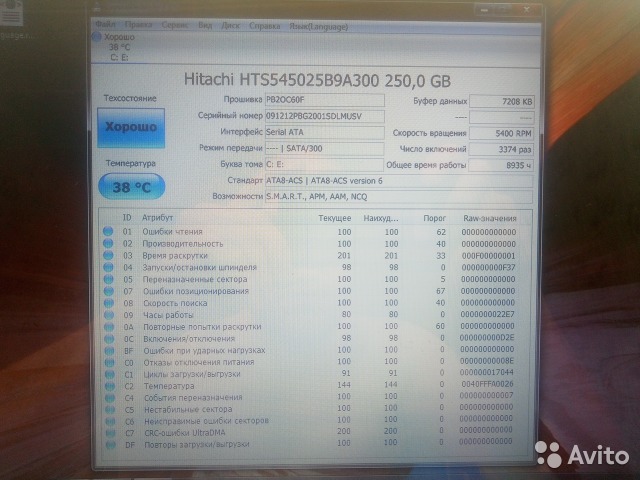The width and height of the screenshot is (640, 480).
Task: Click the Прошивка field PB2OC60F
Action: (x=324, y=100)
